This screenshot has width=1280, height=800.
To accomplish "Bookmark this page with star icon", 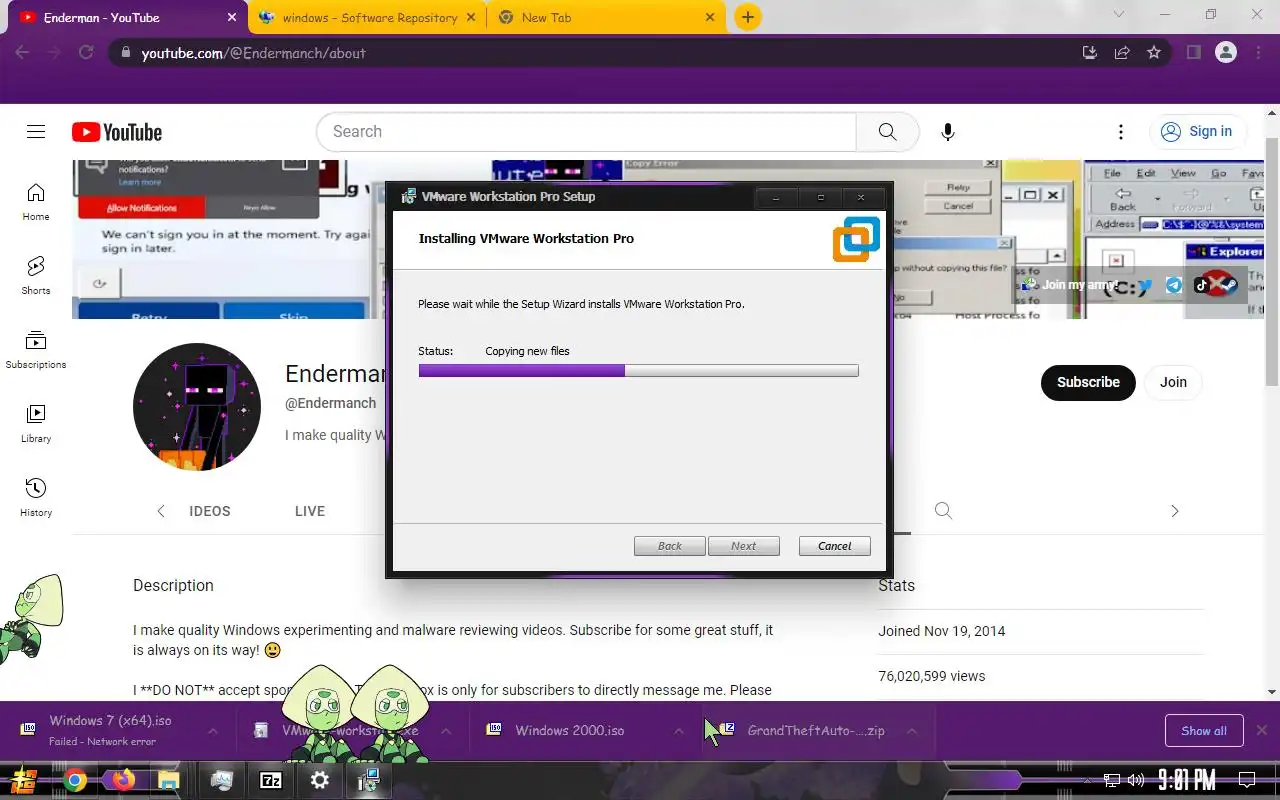I will coord(1154,53).
